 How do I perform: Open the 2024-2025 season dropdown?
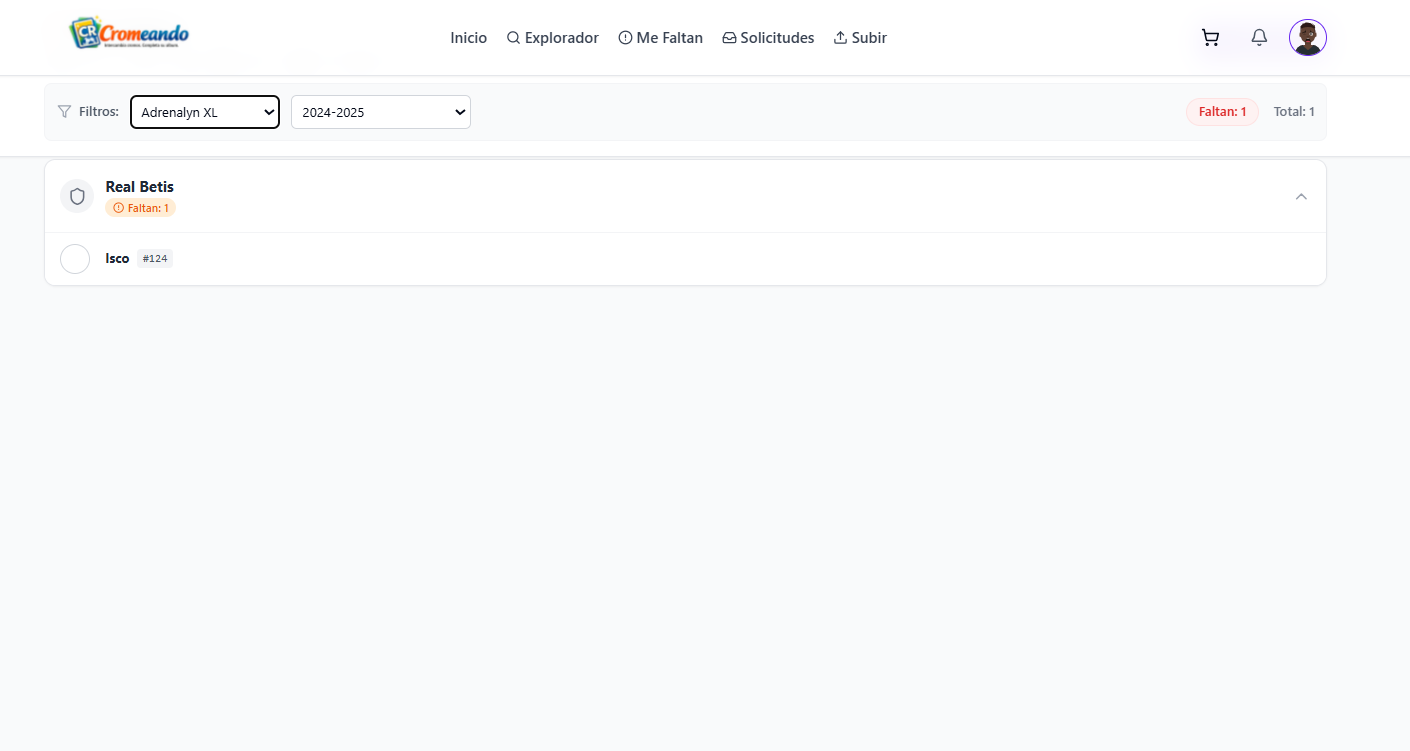(x=380, y=112)
